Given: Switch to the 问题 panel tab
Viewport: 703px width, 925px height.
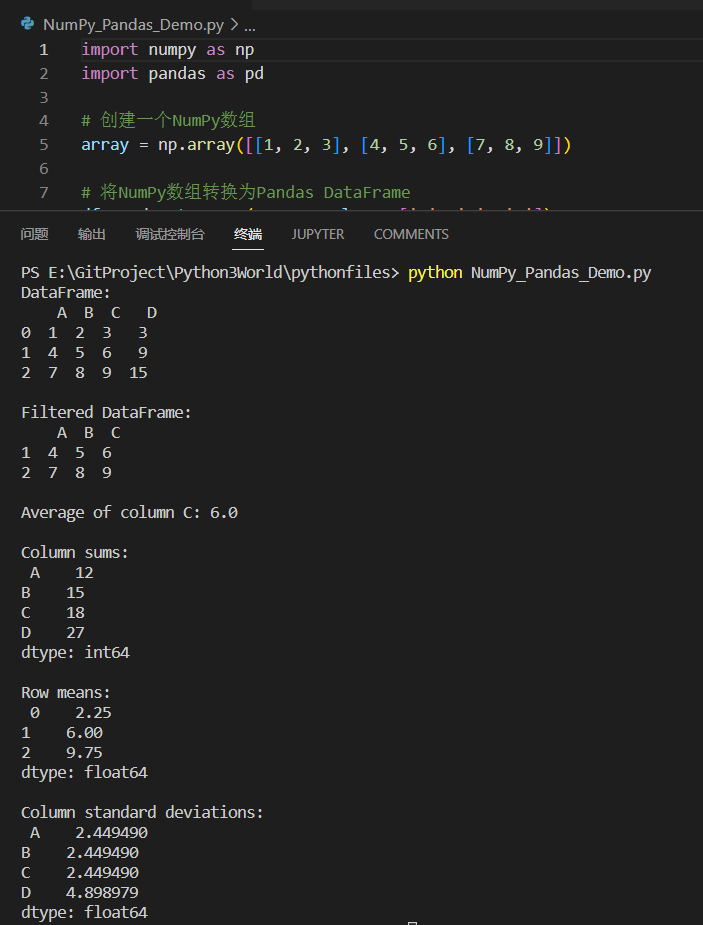Looking at the screenshot, I should tap(34, 234).
